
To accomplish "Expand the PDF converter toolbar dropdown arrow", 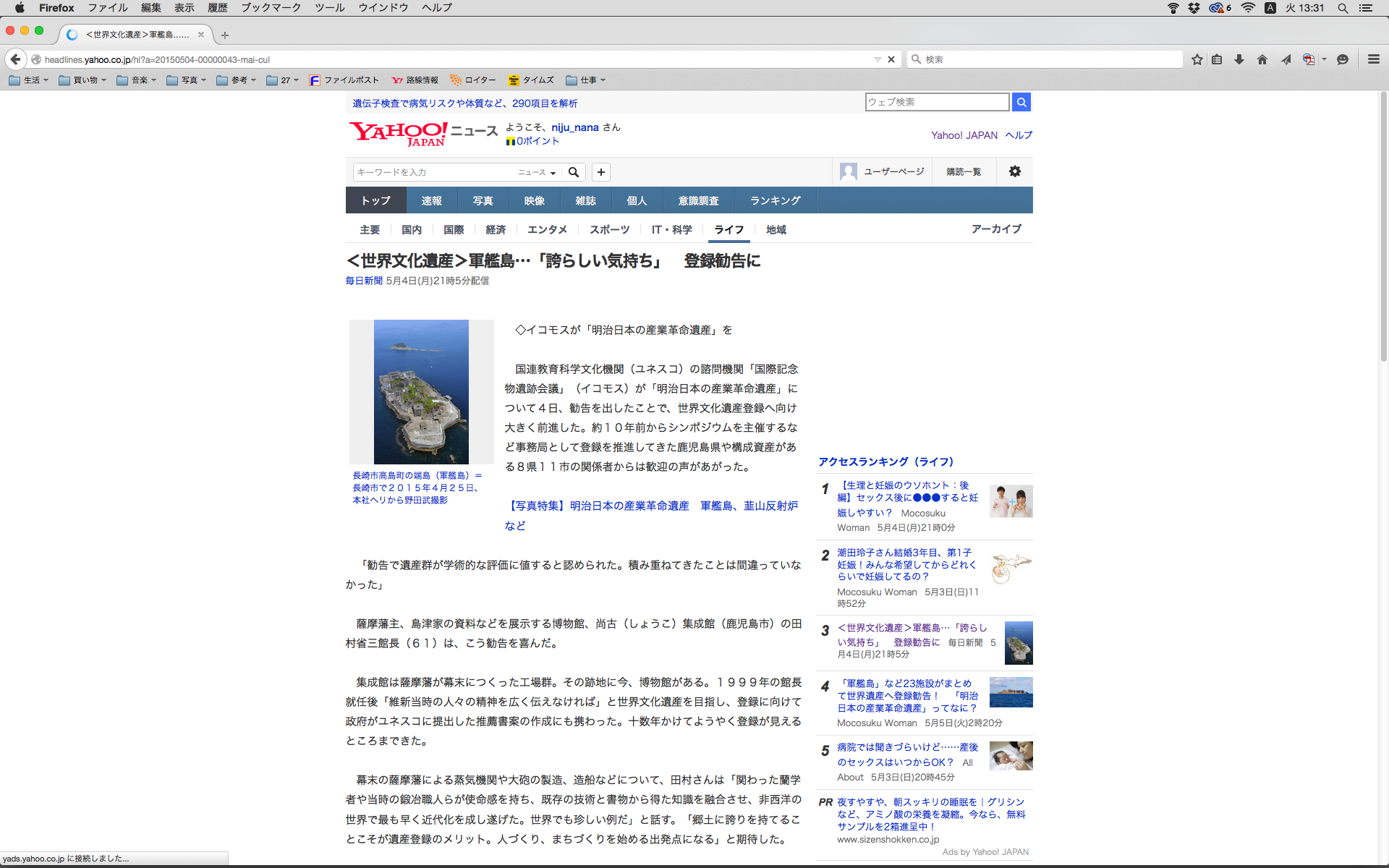I will (x=1325, y=59).
